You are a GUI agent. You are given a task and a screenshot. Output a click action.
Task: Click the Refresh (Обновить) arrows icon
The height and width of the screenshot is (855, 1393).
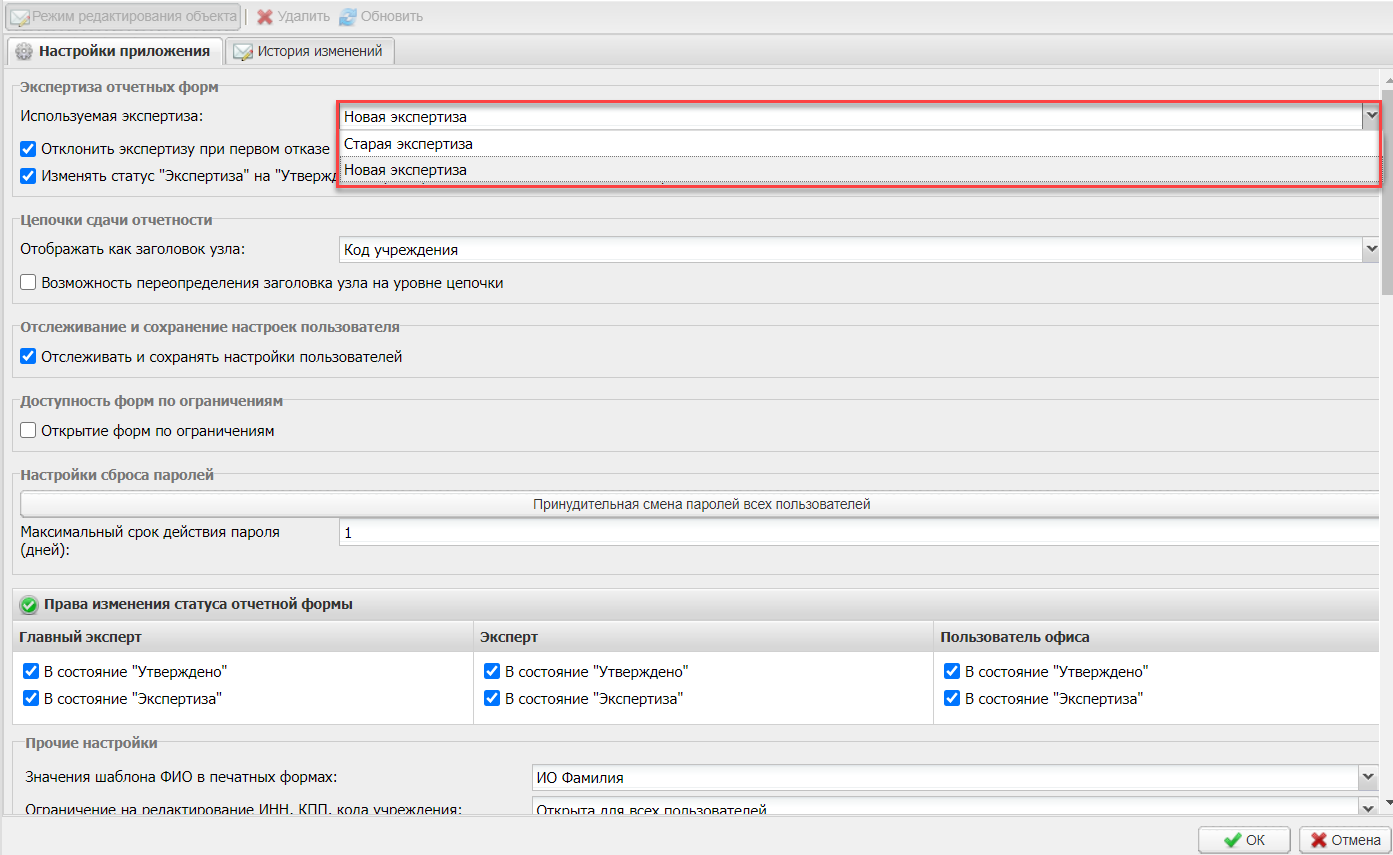(347, 17)
